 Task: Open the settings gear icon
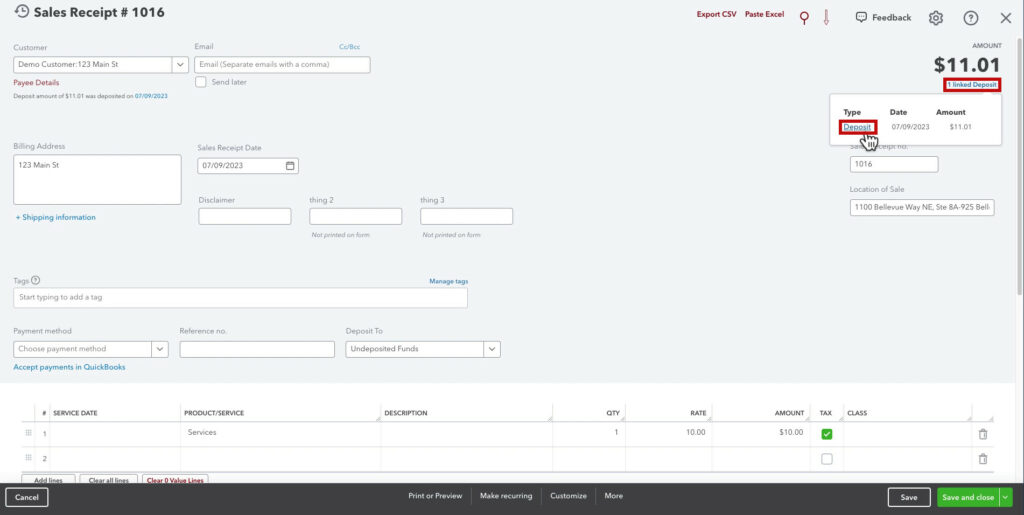tap(936, 18)
